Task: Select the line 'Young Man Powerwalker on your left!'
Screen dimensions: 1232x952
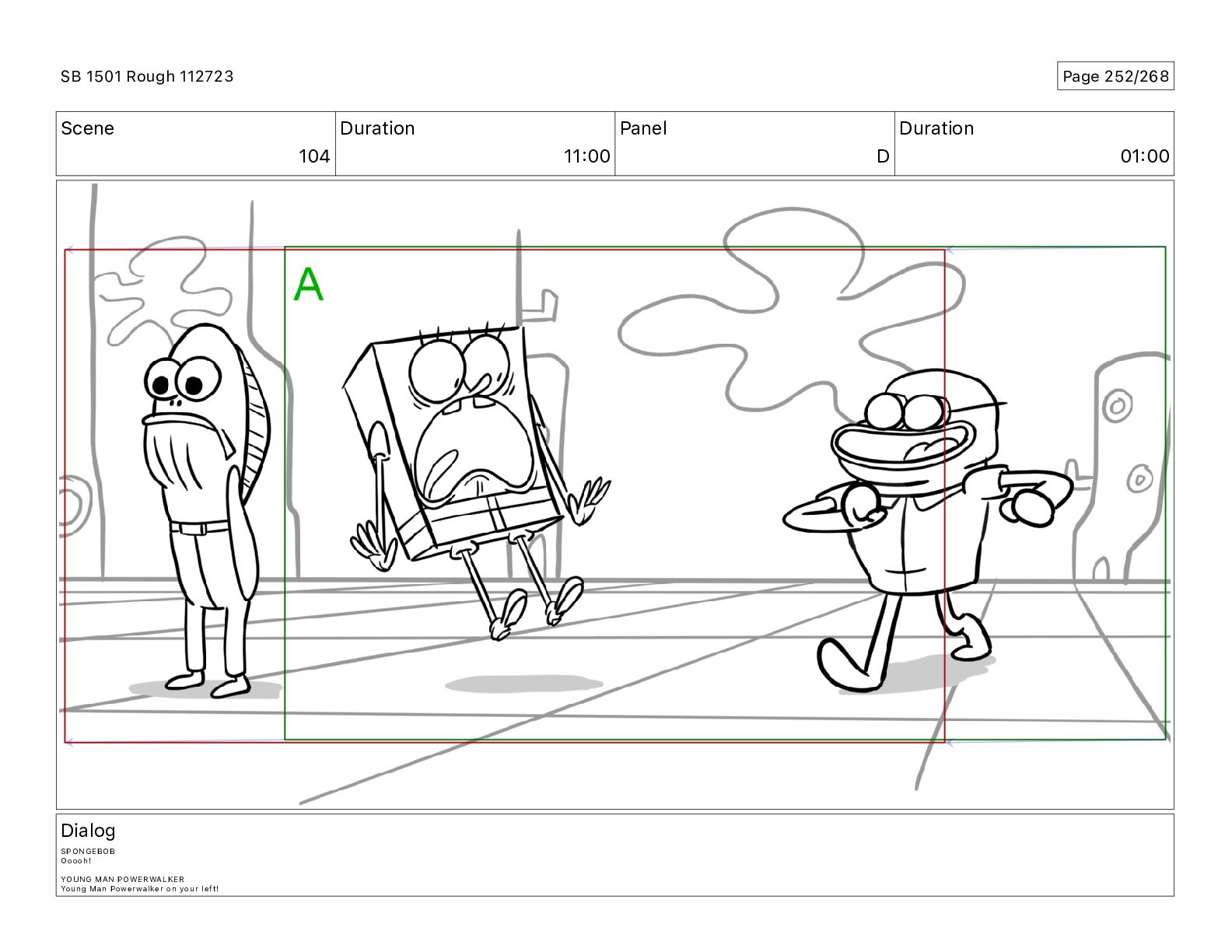Action: 140,889
